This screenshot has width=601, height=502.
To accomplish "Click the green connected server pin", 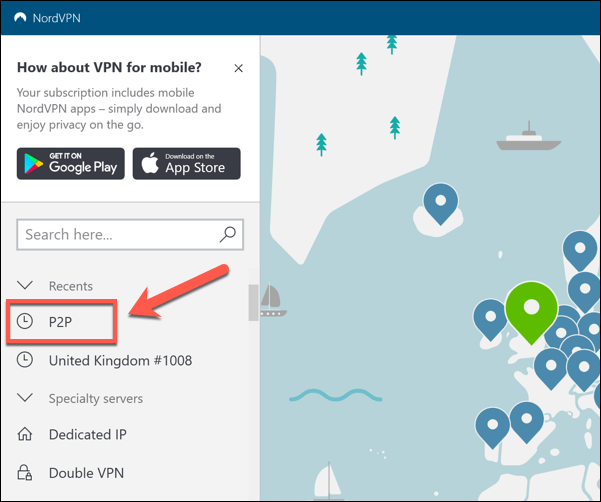I will tap(531, 313).
